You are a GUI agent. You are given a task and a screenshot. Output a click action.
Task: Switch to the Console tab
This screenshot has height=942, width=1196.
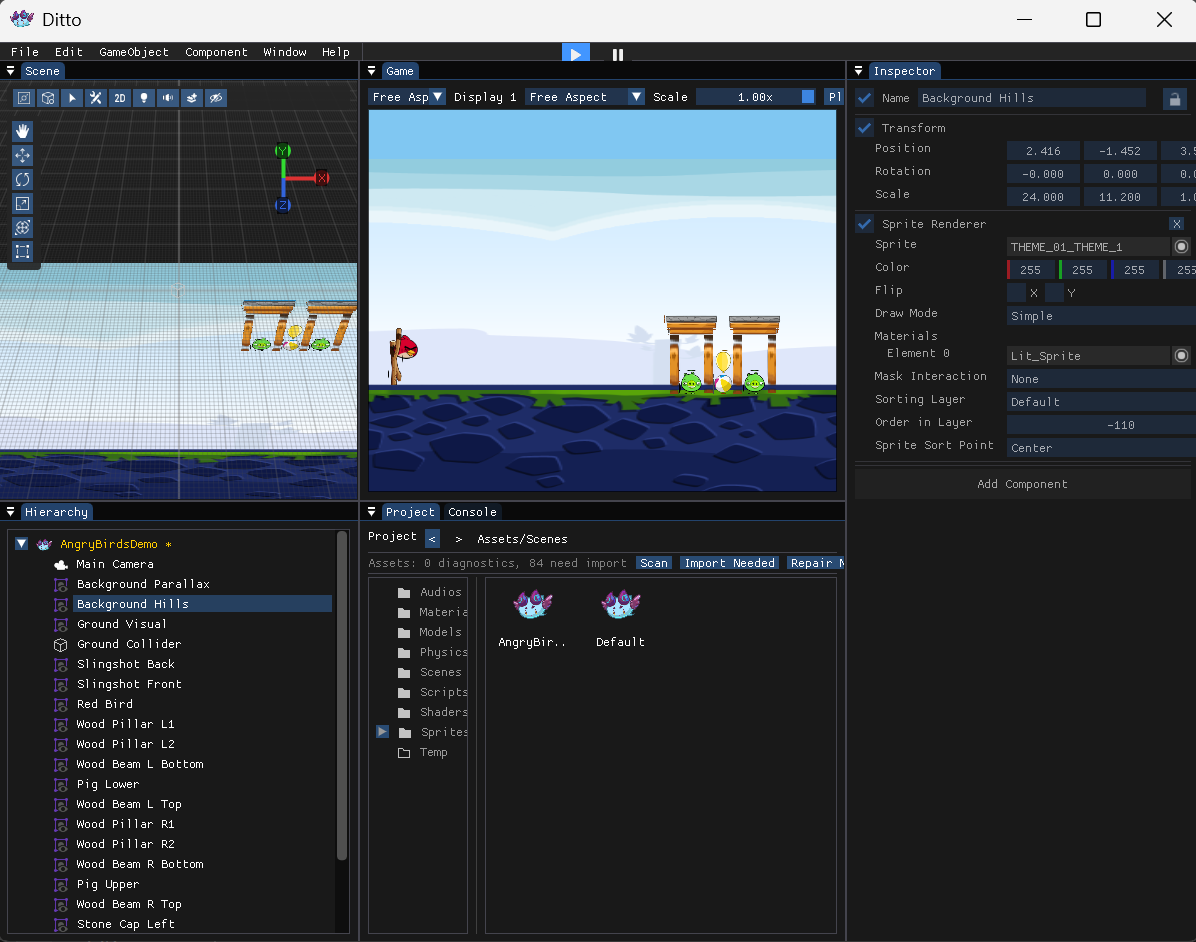click(472, 512)
